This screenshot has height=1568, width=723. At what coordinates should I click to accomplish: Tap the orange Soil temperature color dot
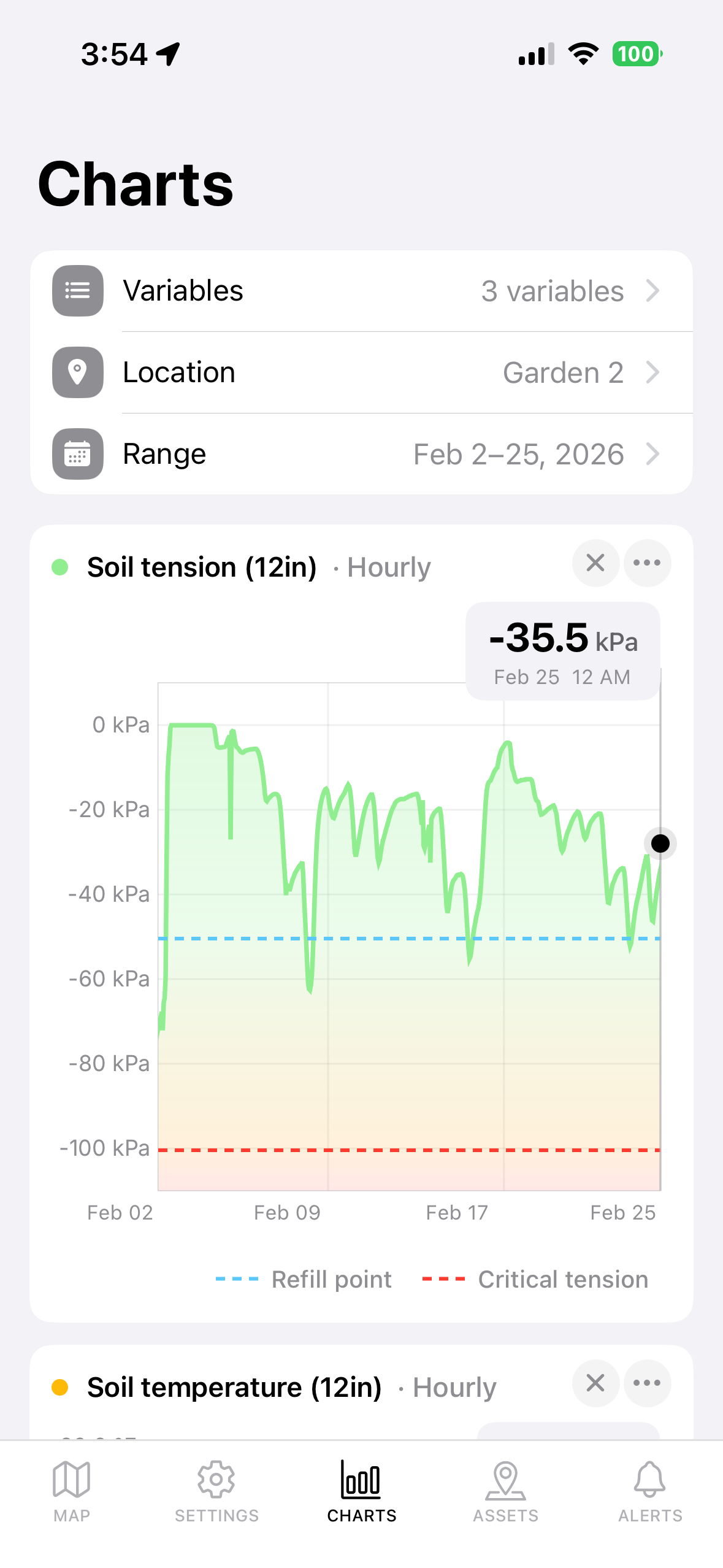[x=60, y=1387]
